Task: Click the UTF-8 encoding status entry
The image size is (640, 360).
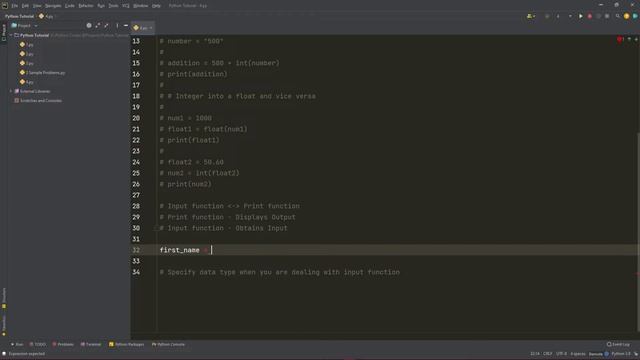Action: coord(562,354)
